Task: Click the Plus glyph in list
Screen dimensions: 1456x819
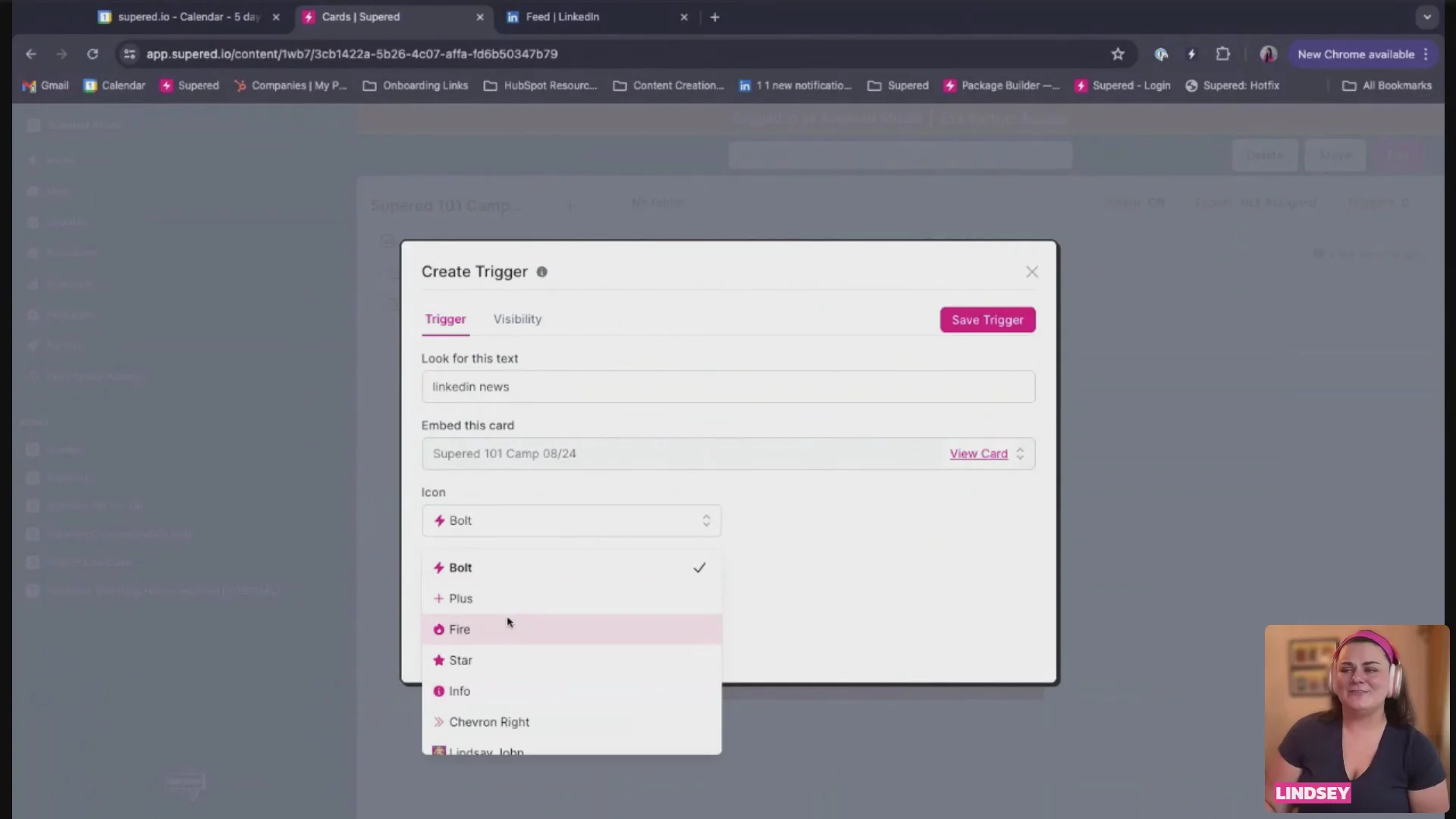Action: point(438,598)
